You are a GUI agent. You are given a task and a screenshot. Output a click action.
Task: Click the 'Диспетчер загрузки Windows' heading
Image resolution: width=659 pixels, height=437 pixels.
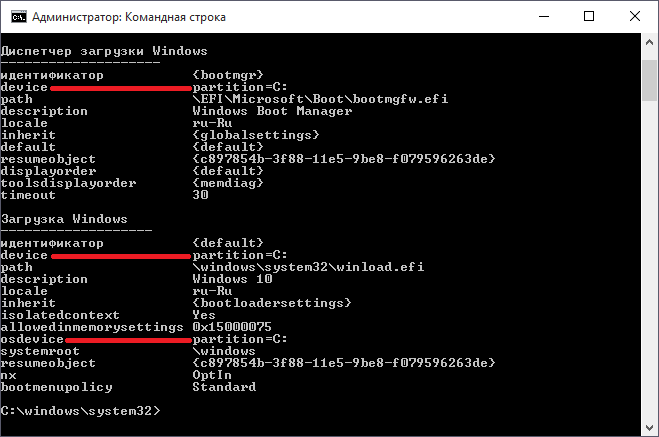(104, 50)
